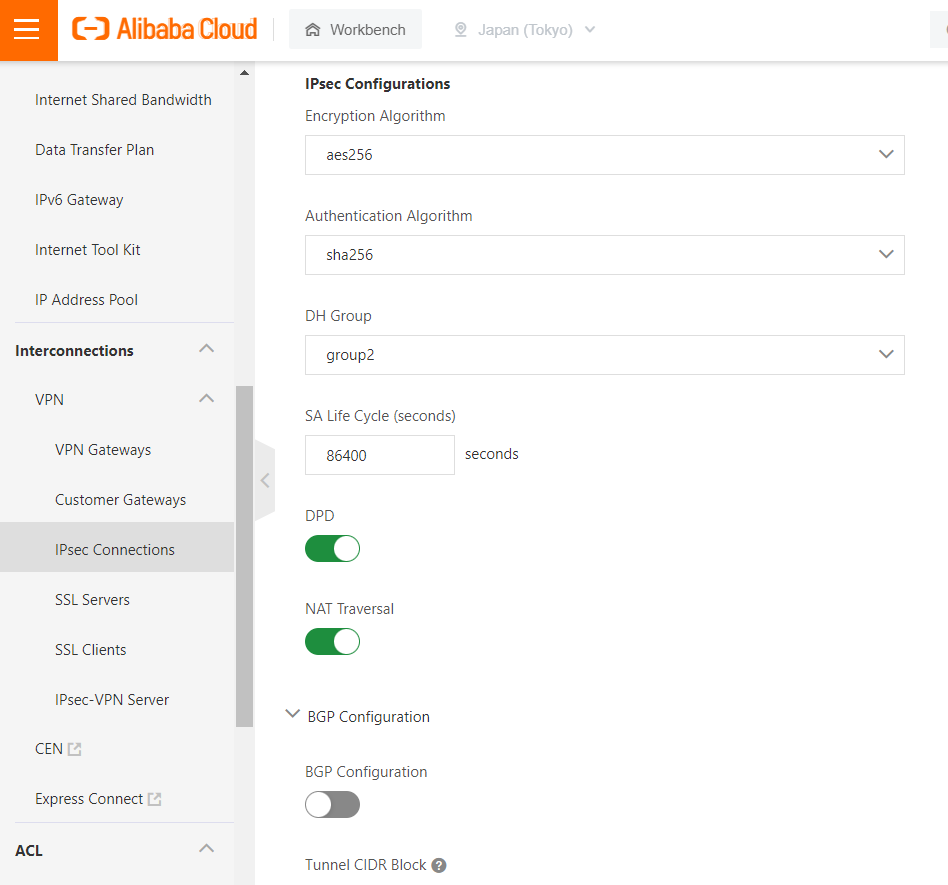This screenshot has width=948, height=885.
Task: Click the CEN external link icon
Action: click(x=75, y=749)
